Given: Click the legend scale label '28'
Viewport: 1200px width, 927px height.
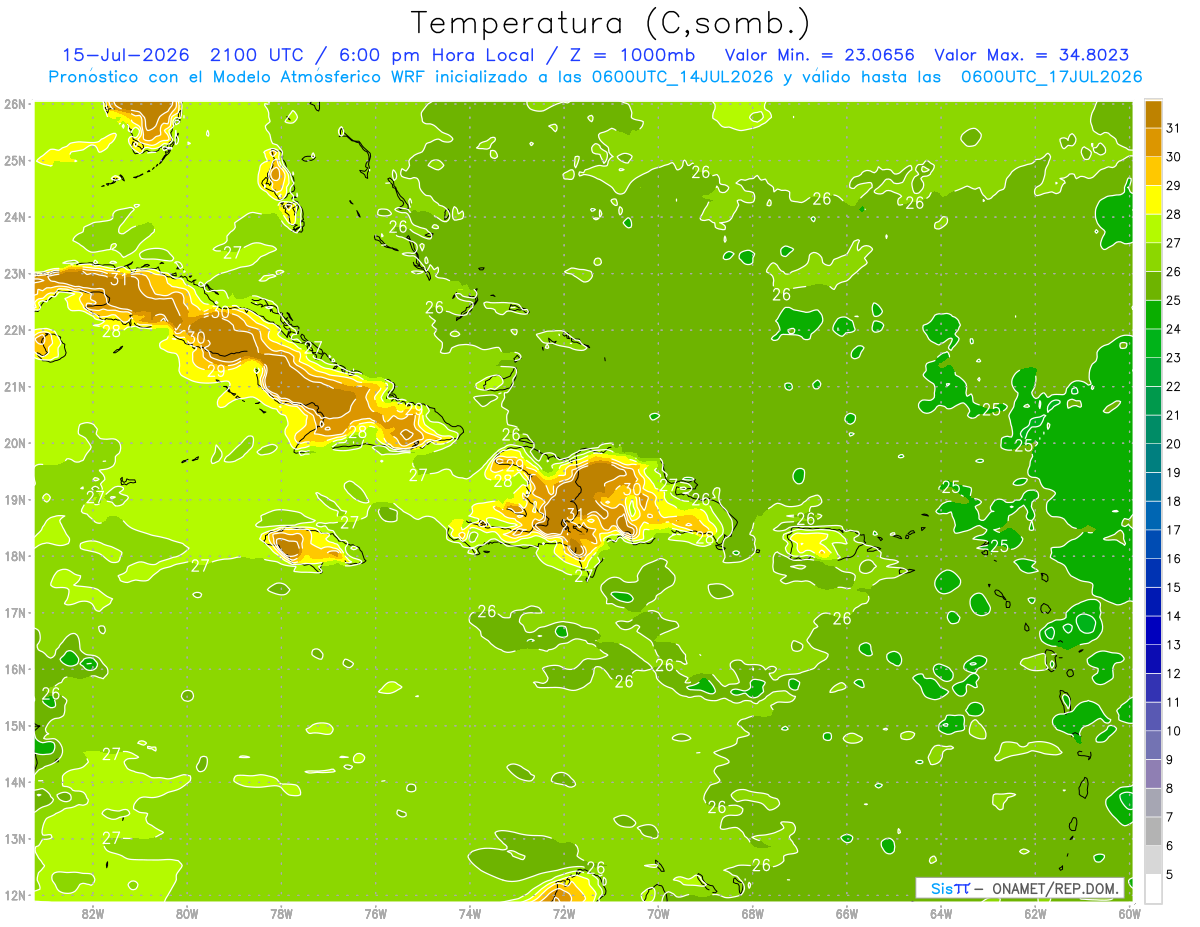Looking at the screenshot, I should (1172, 214).
